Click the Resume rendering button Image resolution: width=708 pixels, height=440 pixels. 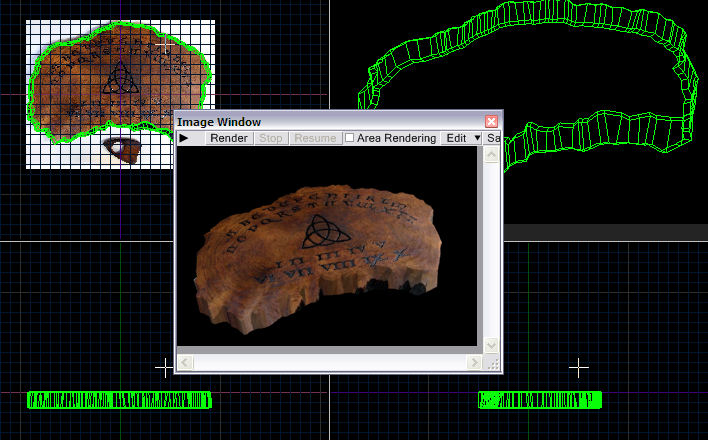[x=315, y=138]
